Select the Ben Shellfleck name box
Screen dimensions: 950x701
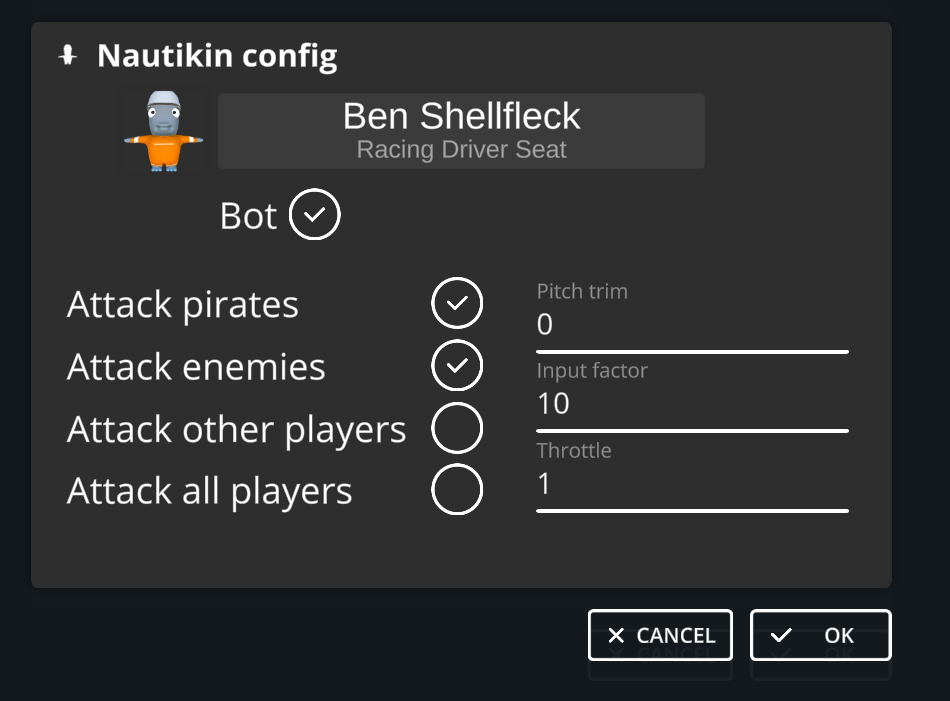click(x=461, y=131)
